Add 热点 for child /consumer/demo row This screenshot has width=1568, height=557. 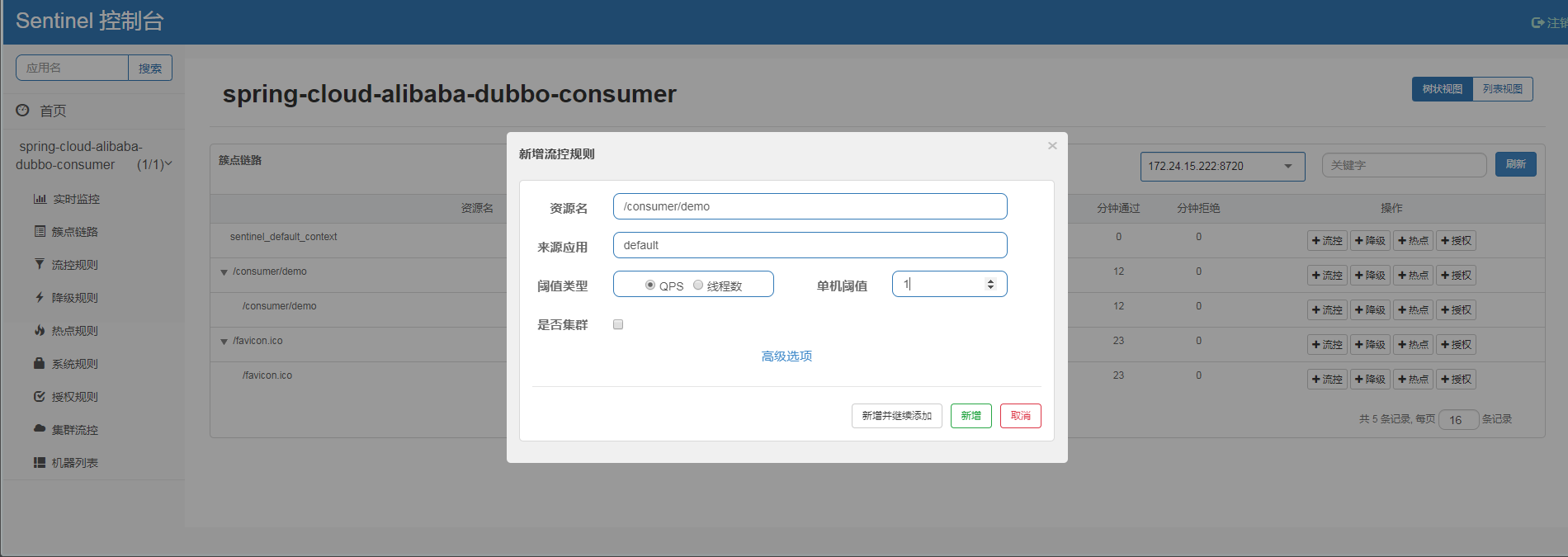pos(1414,310)
